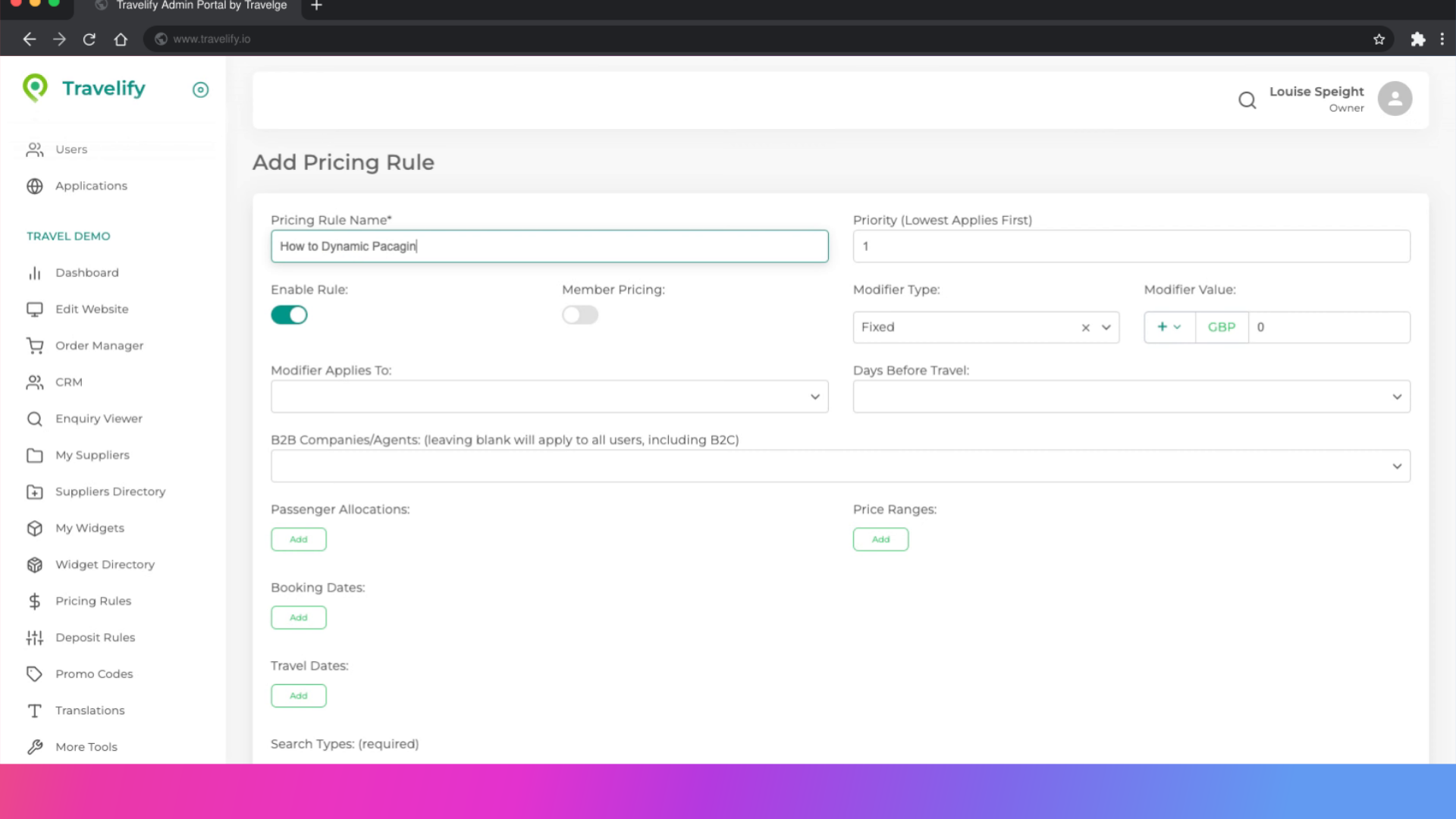Open the user avatar profile icon
Screen dimensions: 1456x819
point(1395,99)
